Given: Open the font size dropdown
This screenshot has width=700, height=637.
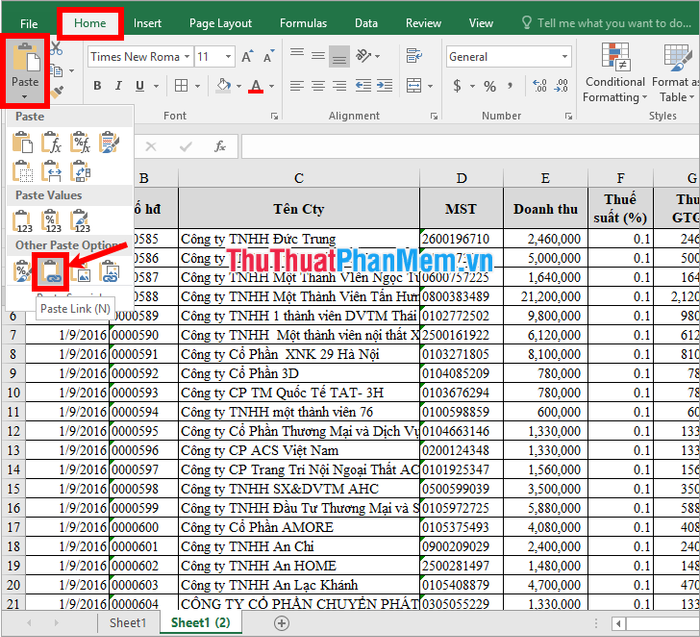Looking at the screenshot, I should (x=228, y=57).
